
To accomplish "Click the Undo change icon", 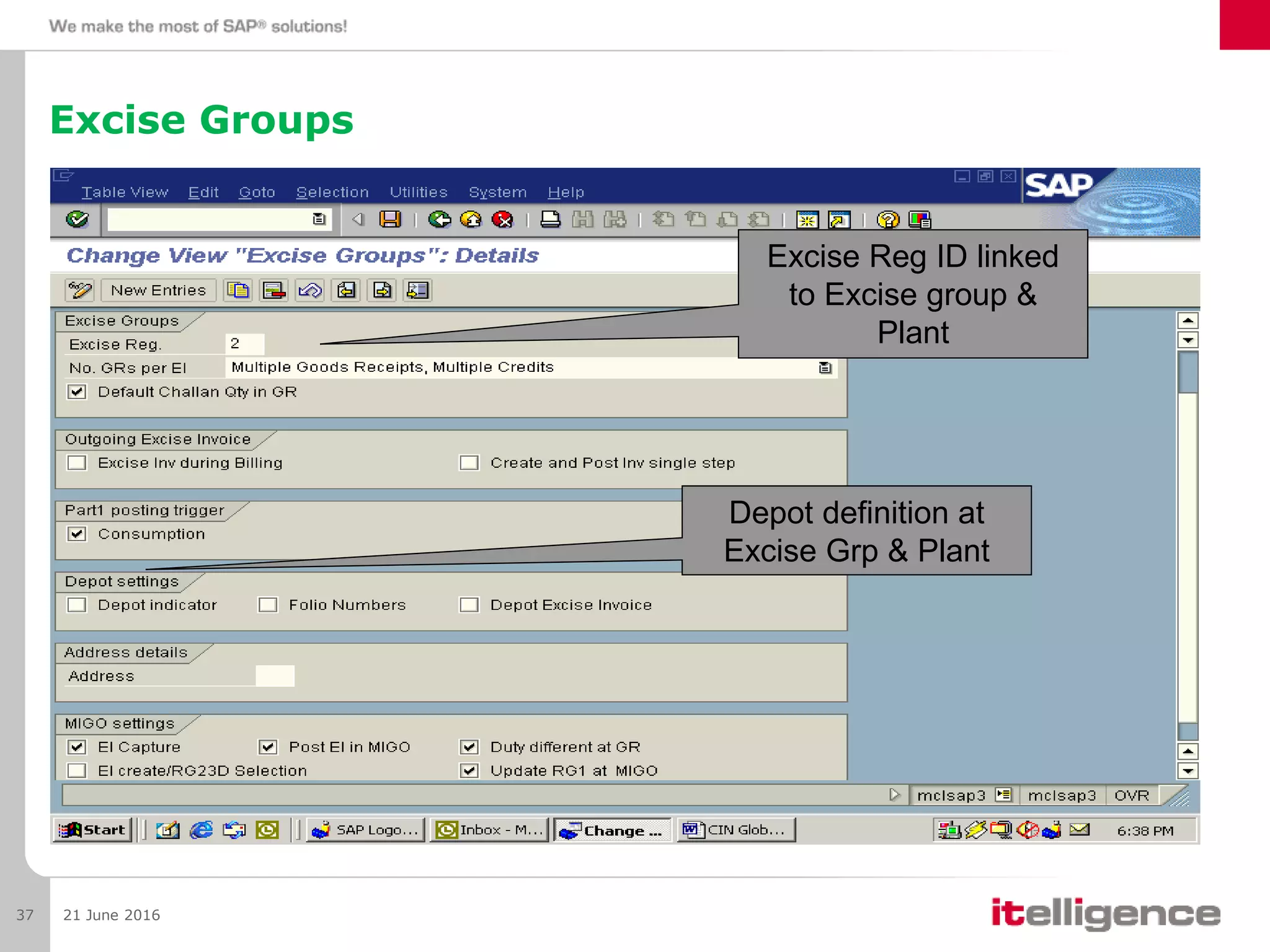I will point(310,290).
